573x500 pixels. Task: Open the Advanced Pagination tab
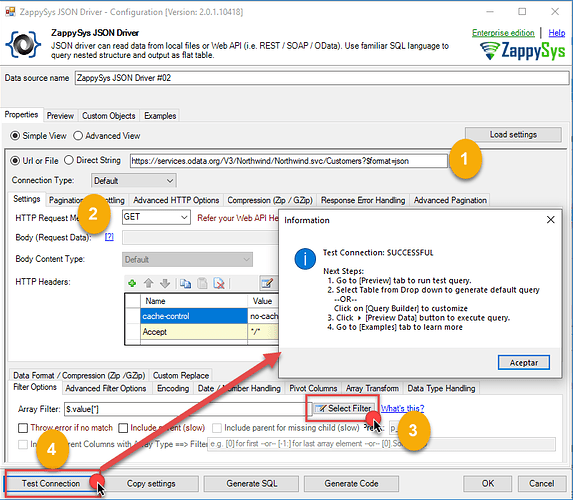coord(450,200)
